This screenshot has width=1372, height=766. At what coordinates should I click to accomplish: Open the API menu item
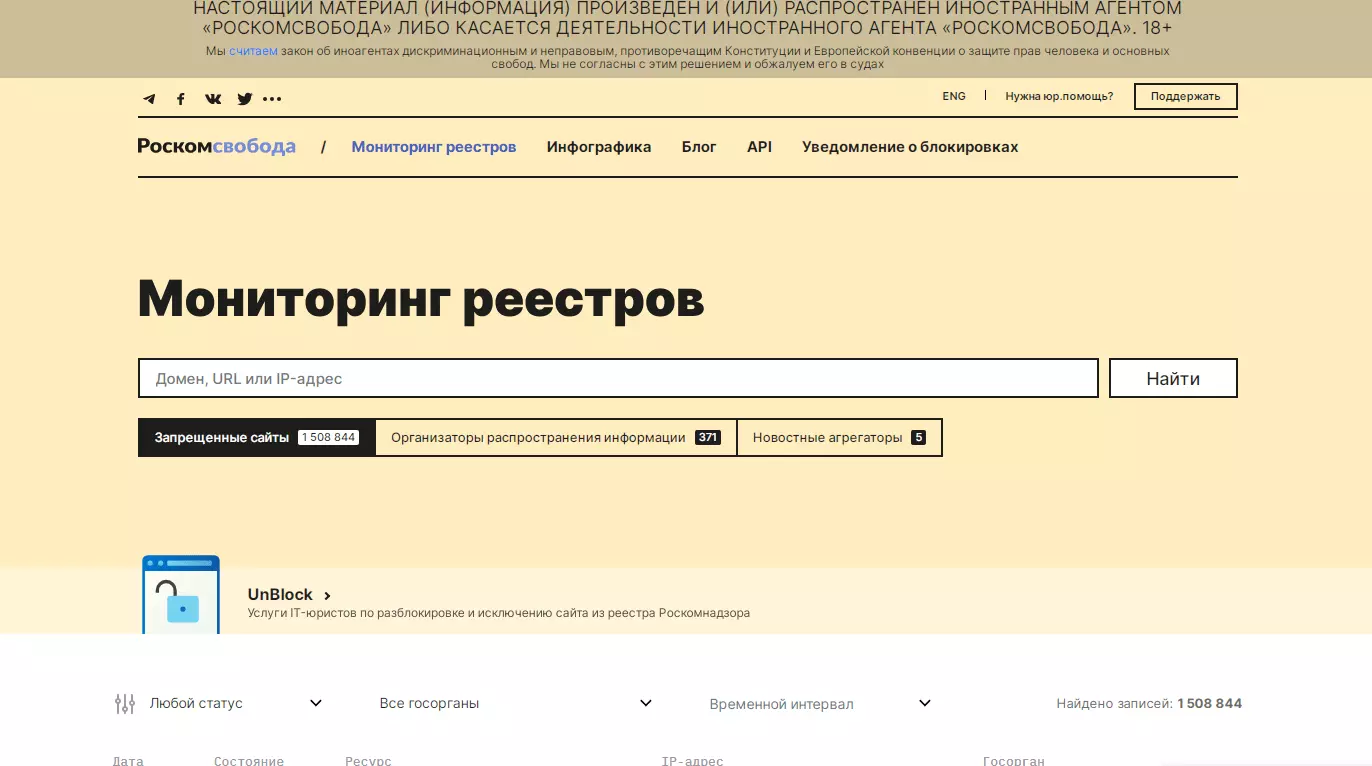pos(760,147)
